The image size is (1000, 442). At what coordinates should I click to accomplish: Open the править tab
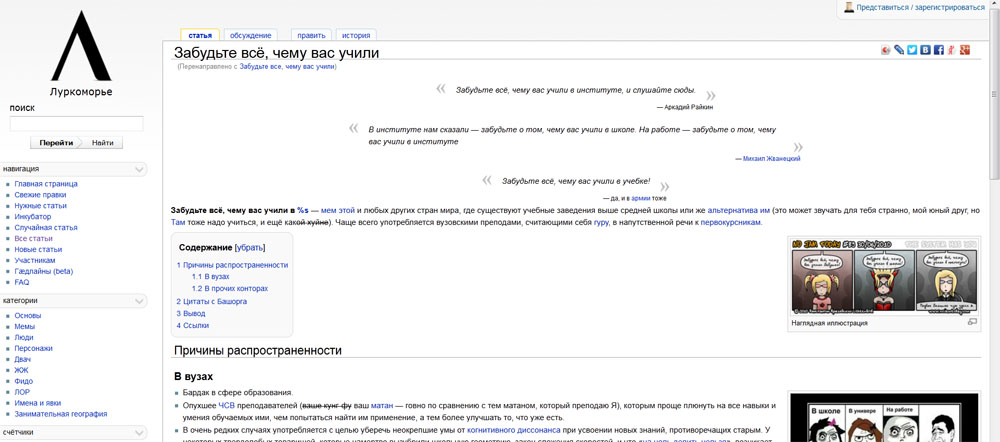pos(311,35)
